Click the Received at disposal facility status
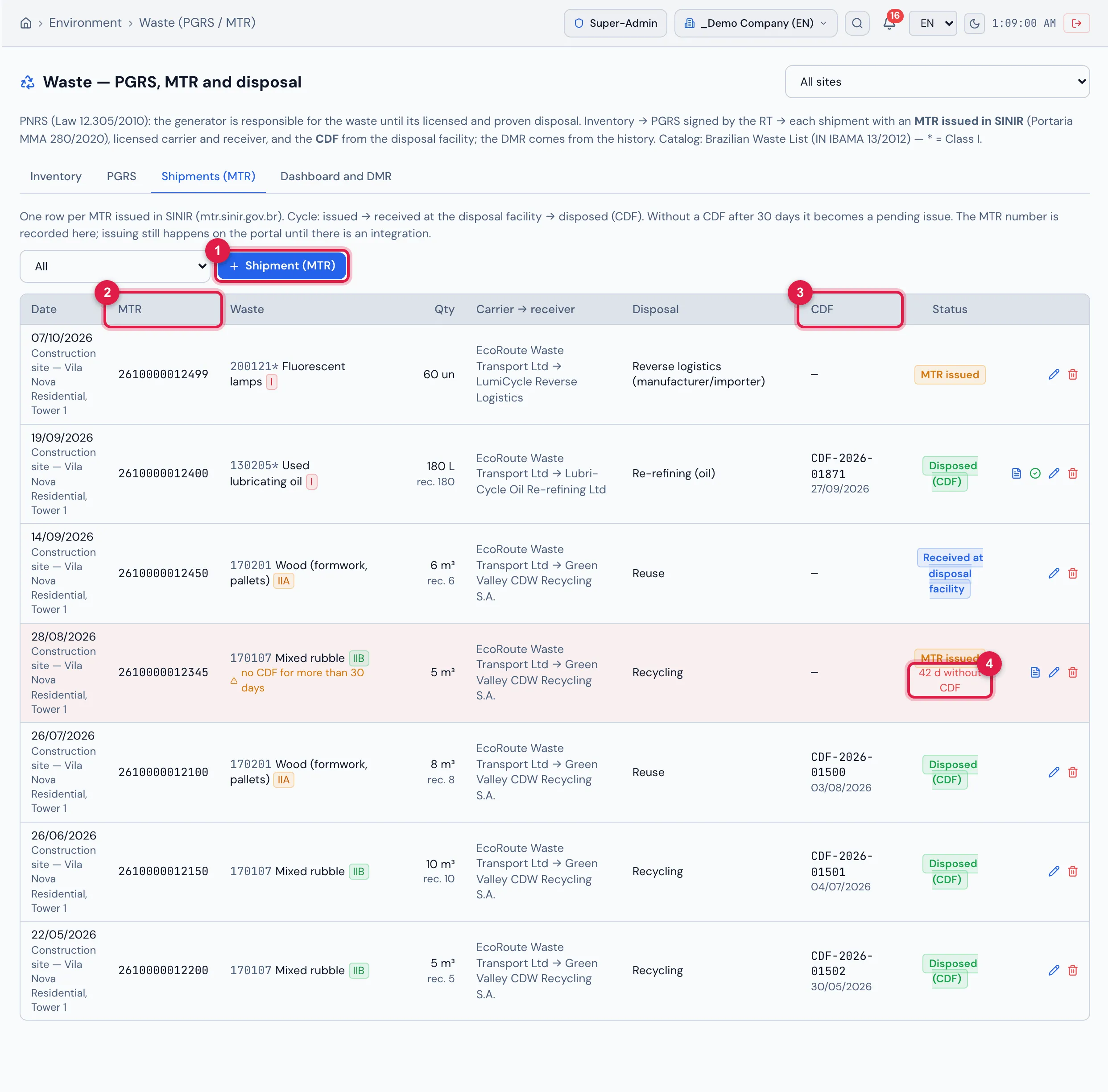Screen dimensions: 1108x1092 click(950, 574)
